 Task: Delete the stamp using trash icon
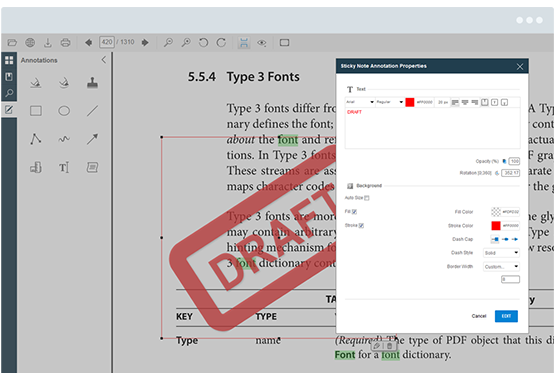[x=390, y=346]
